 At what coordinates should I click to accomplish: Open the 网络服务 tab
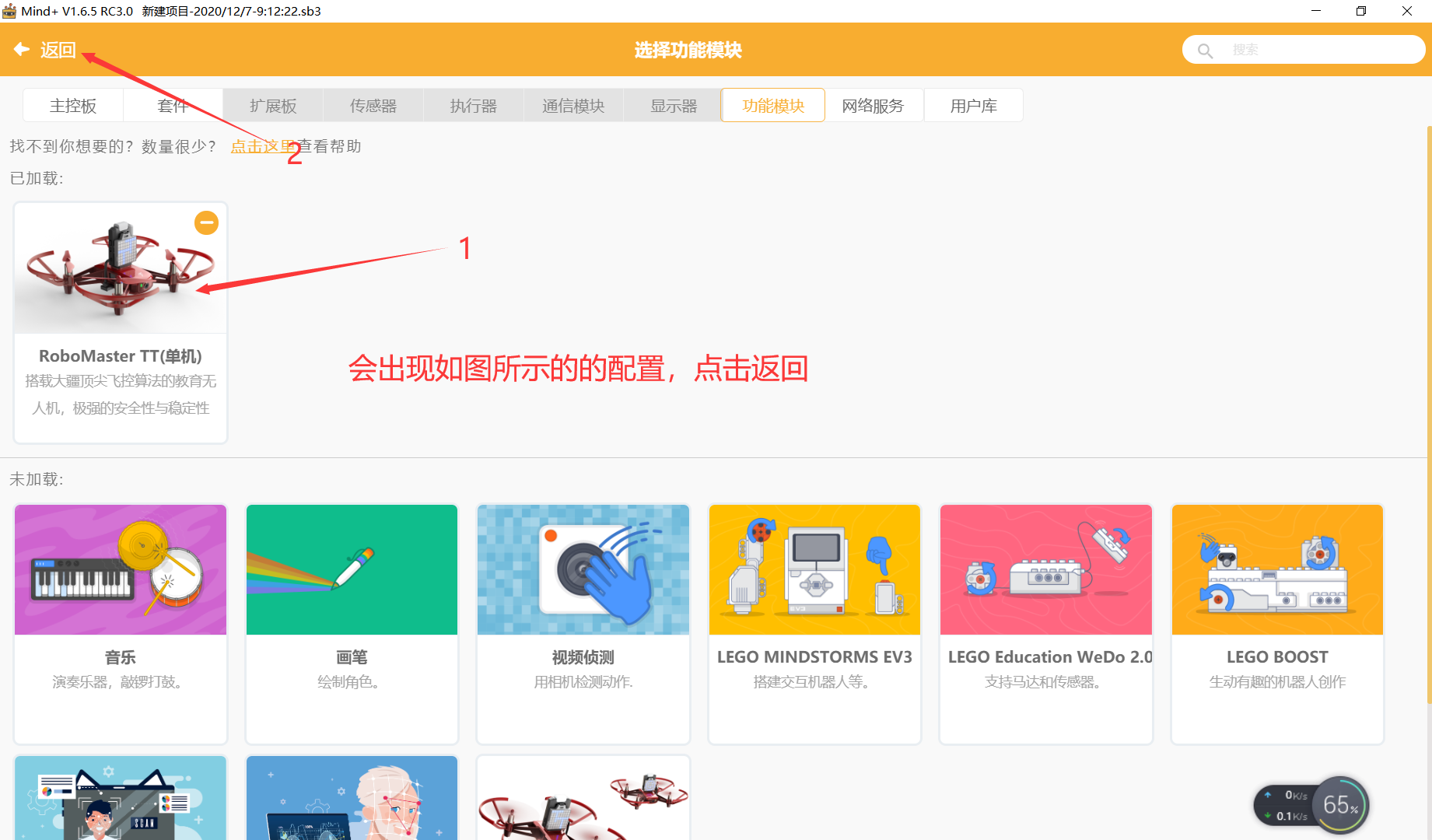(x=874, y=106)
